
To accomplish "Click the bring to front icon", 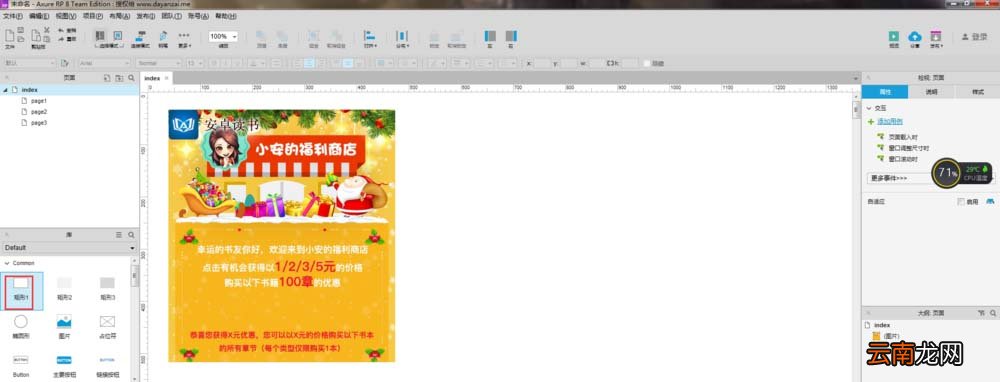I will pos(261,36).
